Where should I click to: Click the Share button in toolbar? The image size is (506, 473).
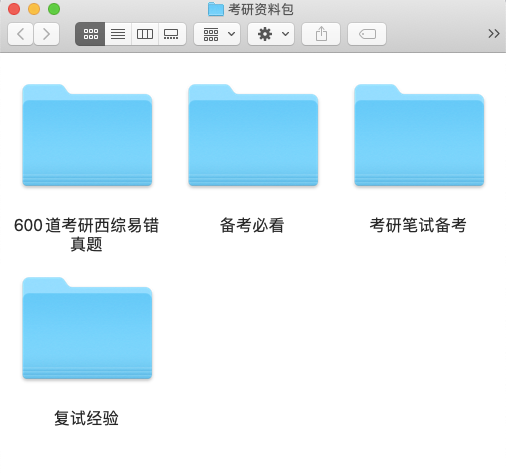321,34
